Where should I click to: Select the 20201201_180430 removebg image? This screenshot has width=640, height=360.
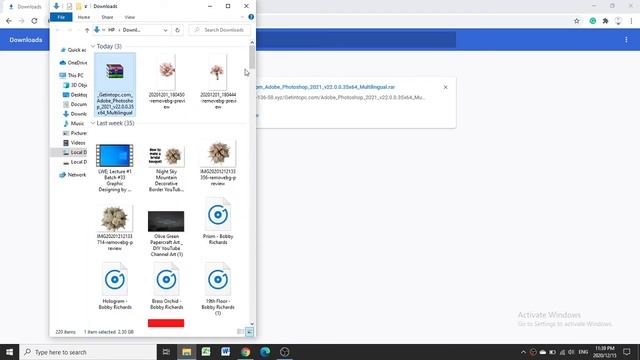(167, 82)
